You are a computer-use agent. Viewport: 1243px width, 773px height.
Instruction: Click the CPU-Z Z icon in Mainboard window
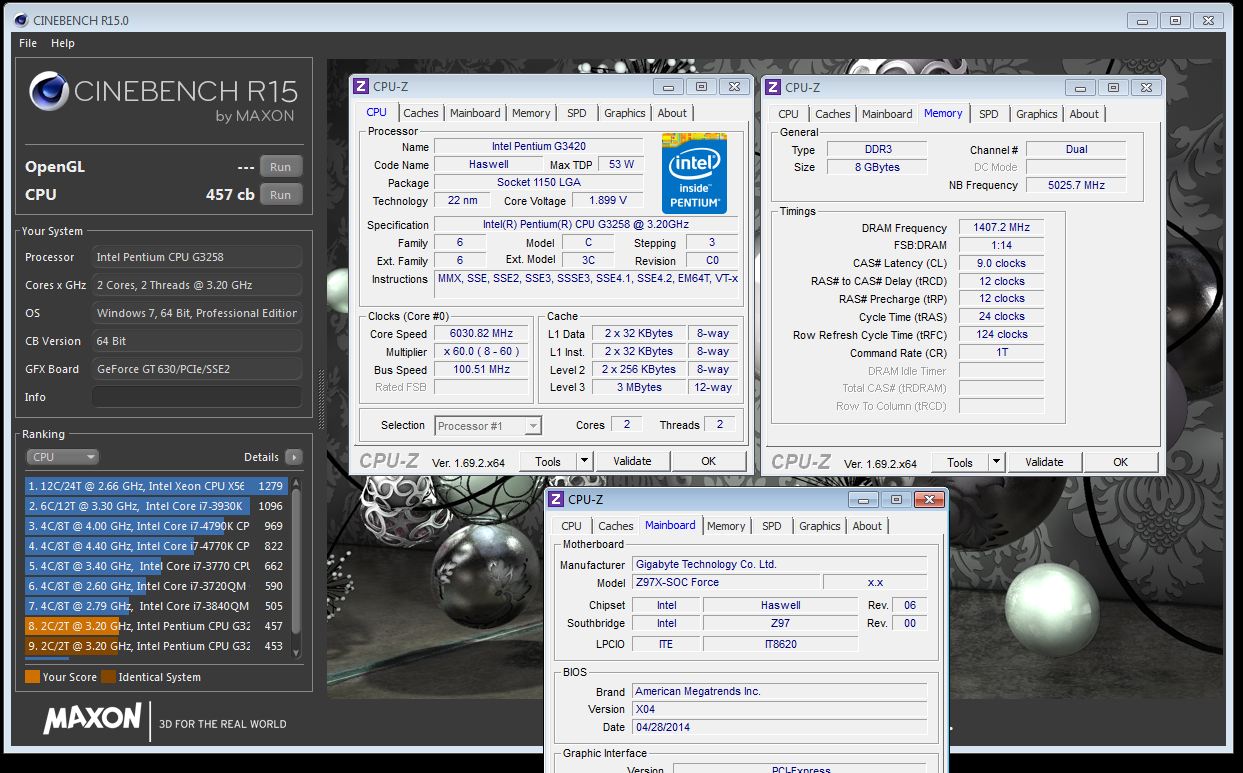coord(557,499)
